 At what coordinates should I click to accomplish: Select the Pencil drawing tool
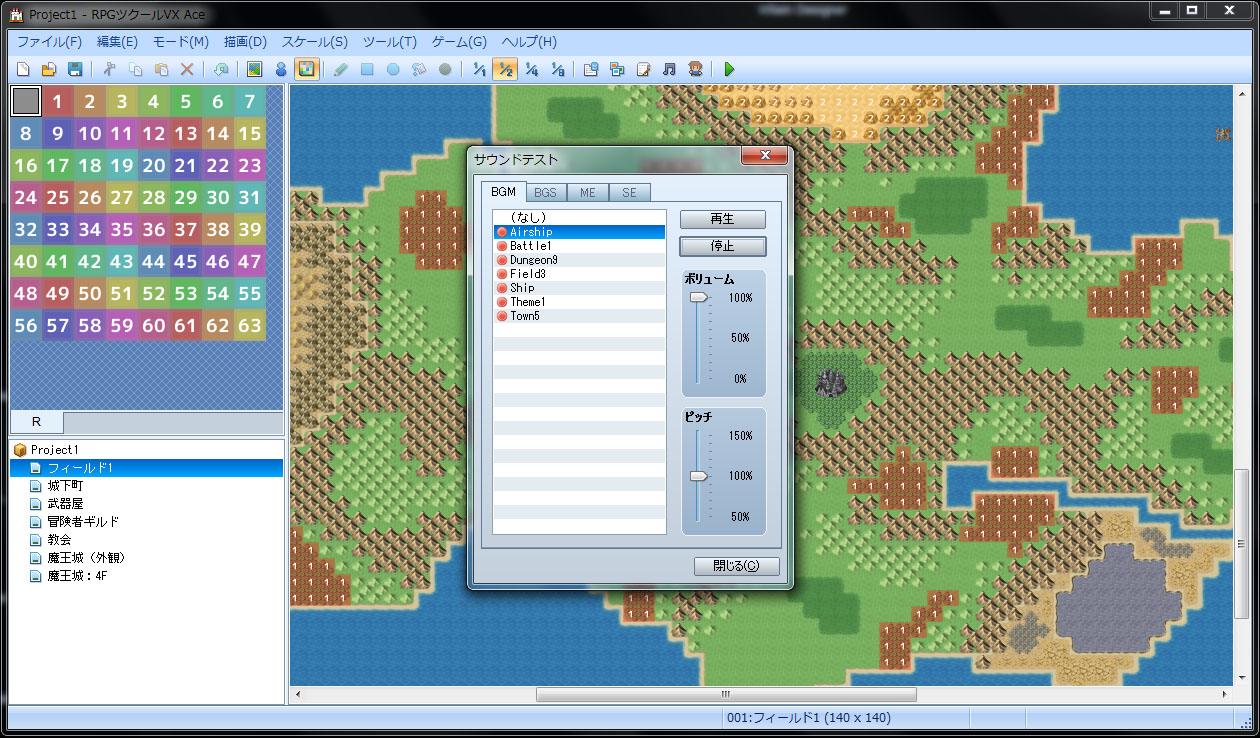(341, 70)
